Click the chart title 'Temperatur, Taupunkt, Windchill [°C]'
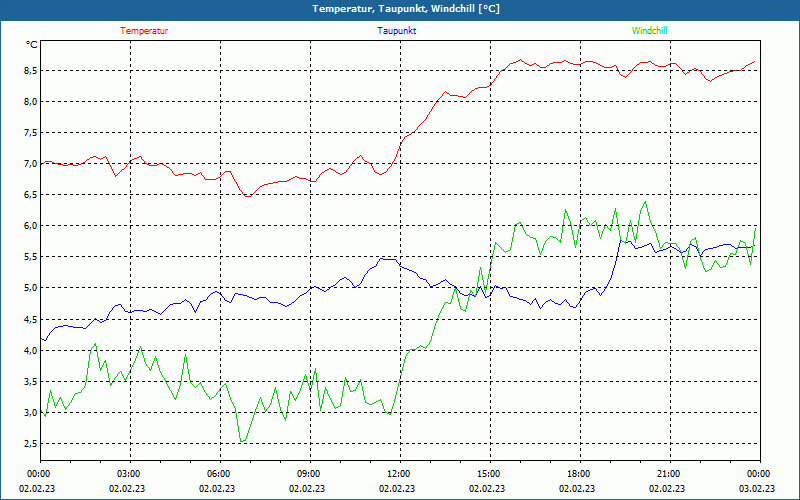This screenshot has width=800, height=500. tap(406, 9)
